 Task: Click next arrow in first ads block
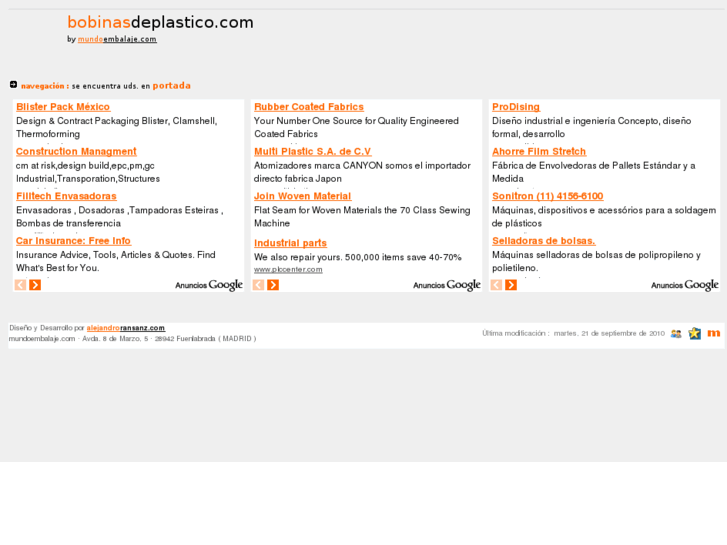pyautogui.click(x=35, y=285)
